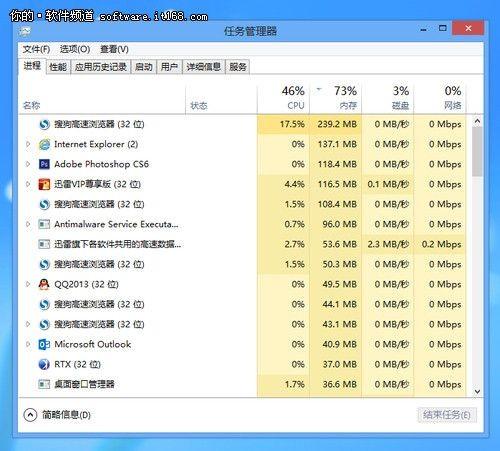Click the scrollbar up arrow
The image size is (500, 451).
(477, 121)
